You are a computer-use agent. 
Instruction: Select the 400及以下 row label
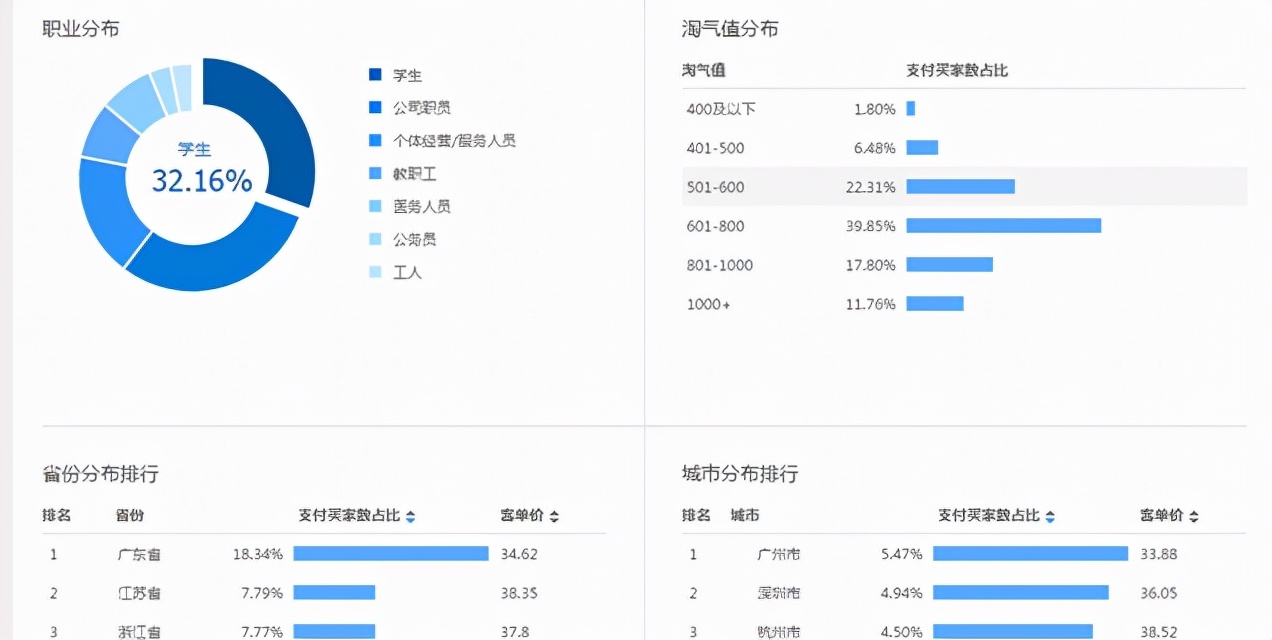tap(721, 108)
